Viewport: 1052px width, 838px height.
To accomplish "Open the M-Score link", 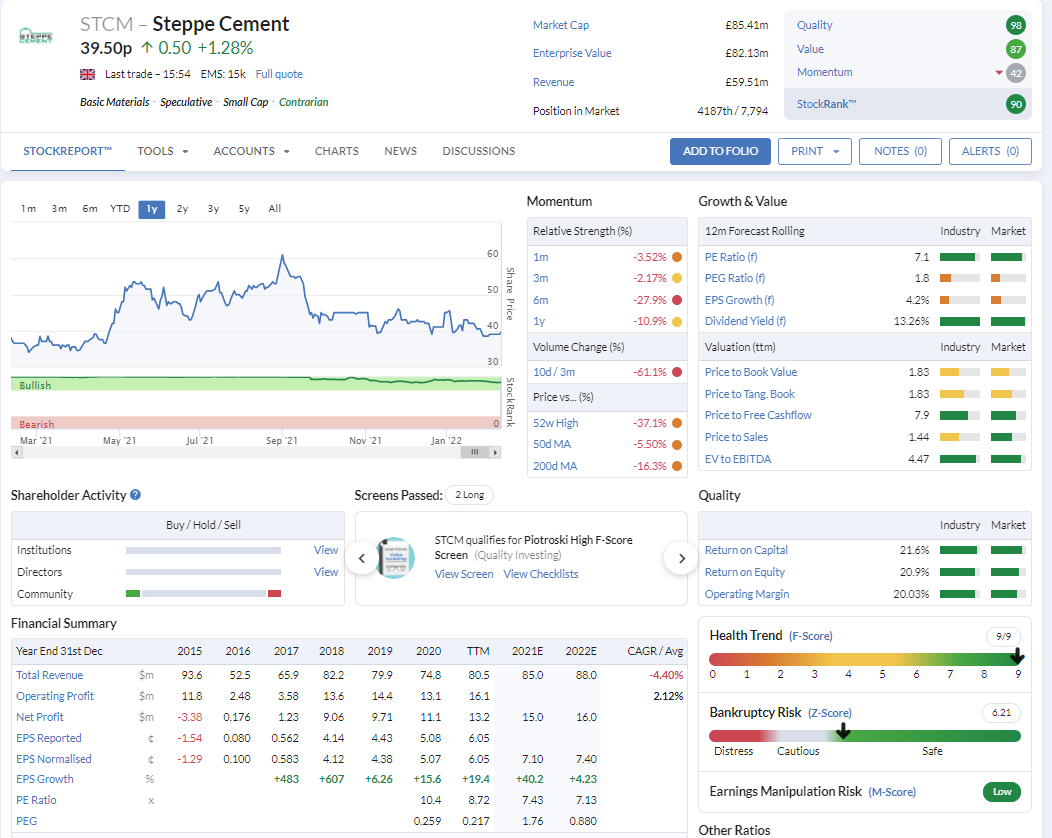I will pos(892,792).
